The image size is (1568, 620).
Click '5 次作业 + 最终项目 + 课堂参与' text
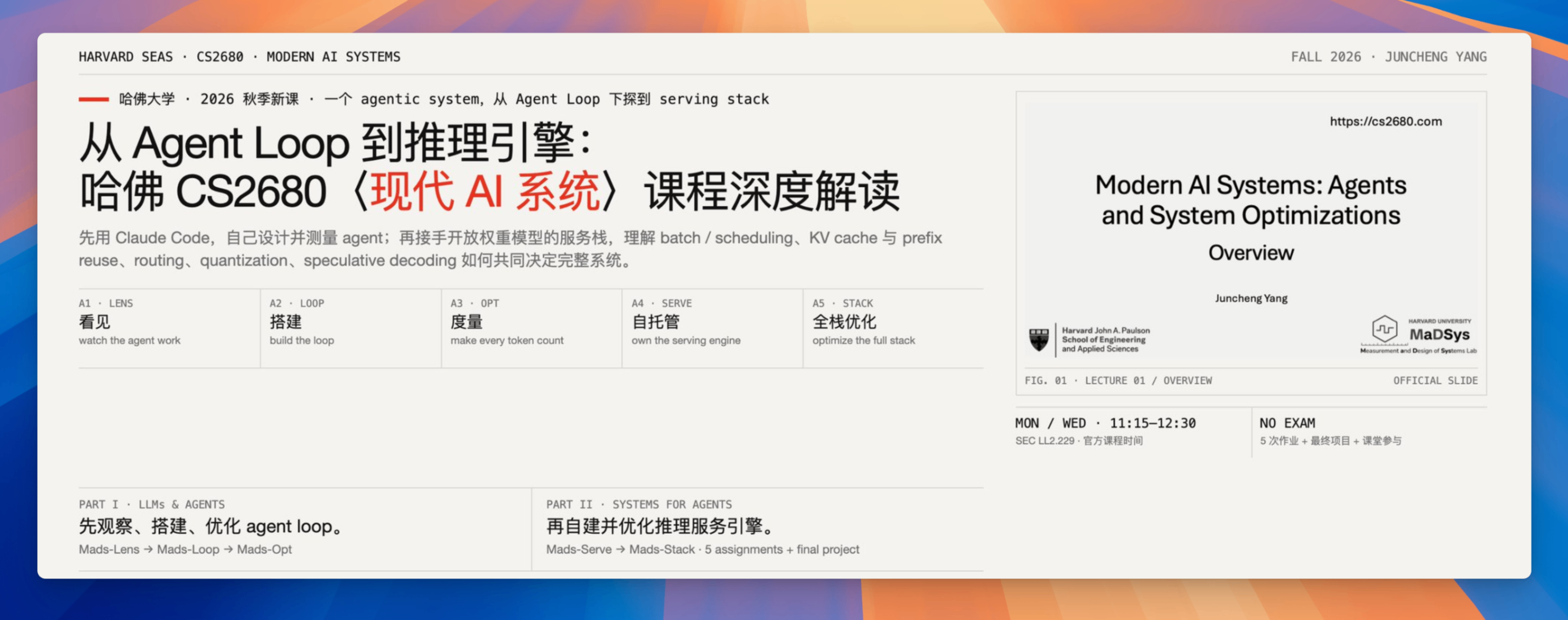click(x=1331, y=440)
